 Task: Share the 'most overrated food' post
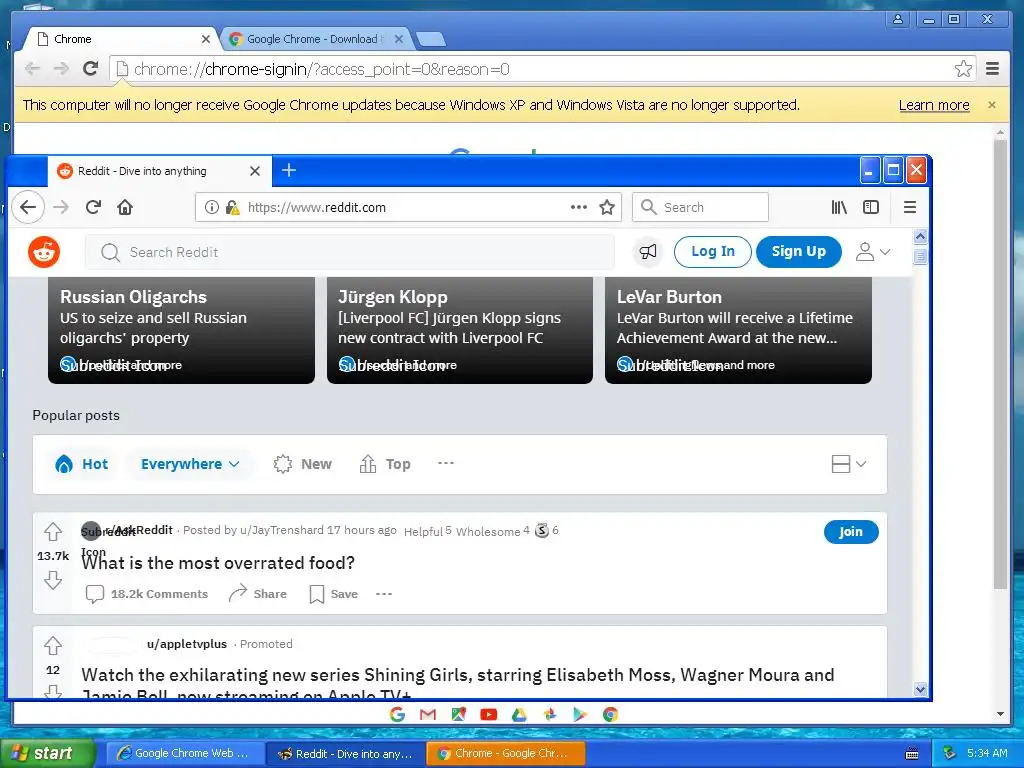point(258,594)
